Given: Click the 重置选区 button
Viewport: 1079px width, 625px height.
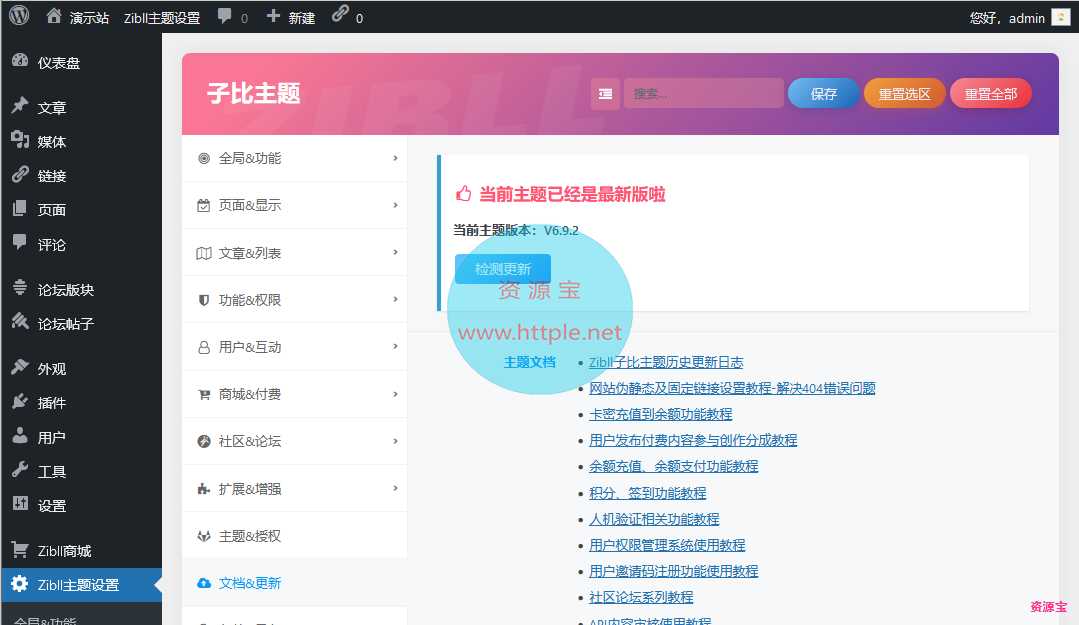Looking at the screenshot, I should coord(904,94).
